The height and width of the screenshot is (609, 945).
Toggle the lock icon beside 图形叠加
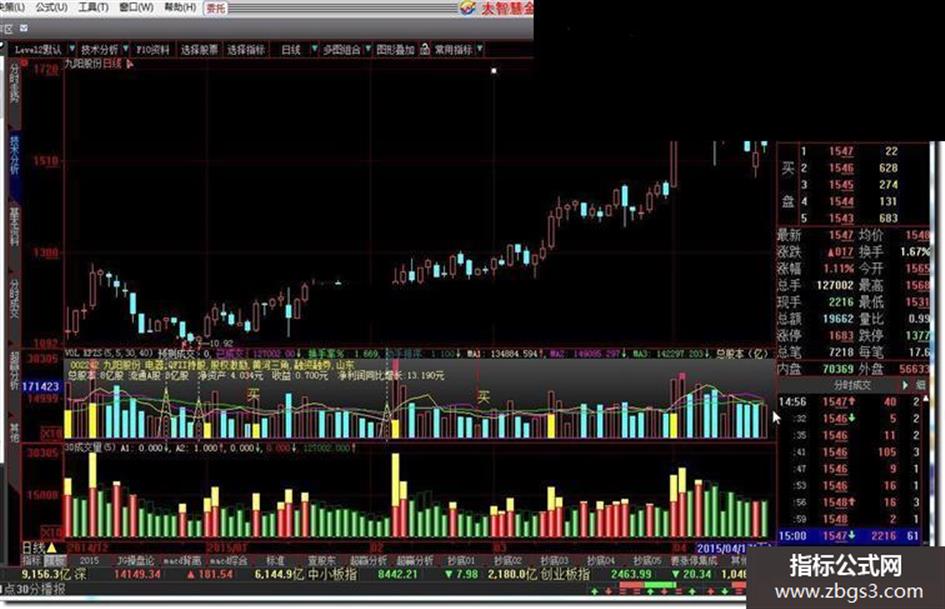[425, 49]
